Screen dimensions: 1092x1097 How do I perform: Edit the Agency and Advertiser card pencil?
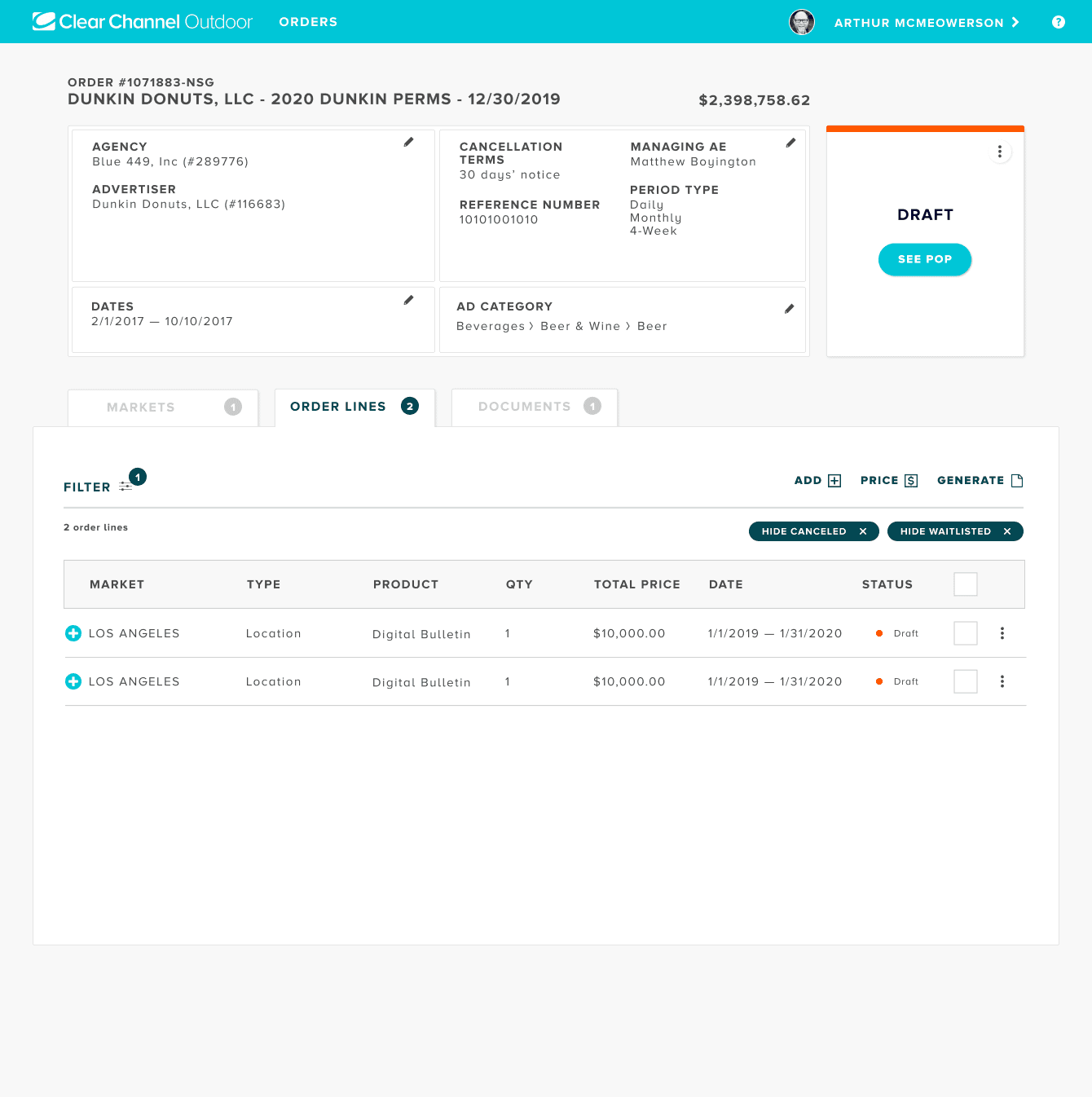click(x=408, y=142)
